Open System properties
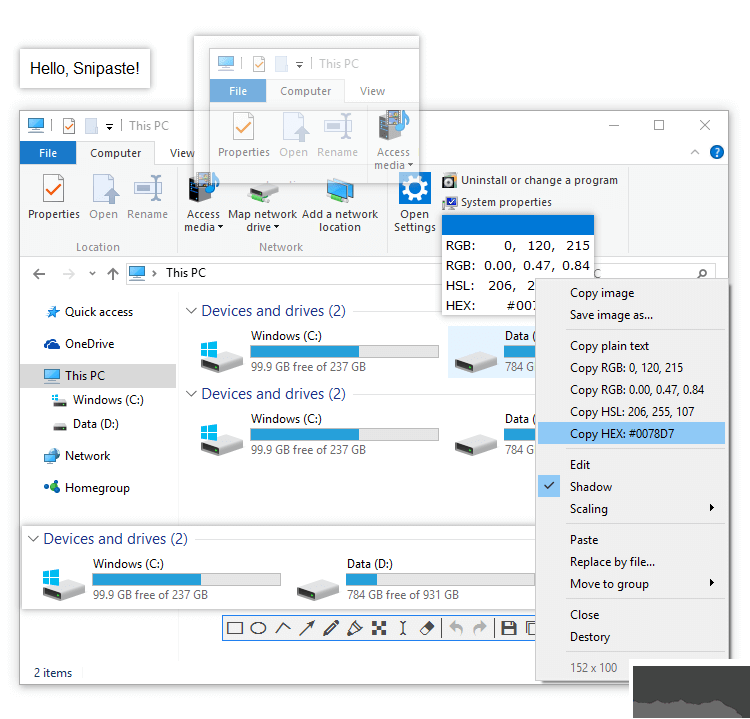This screenshot has height=719, width=750. 505,202
